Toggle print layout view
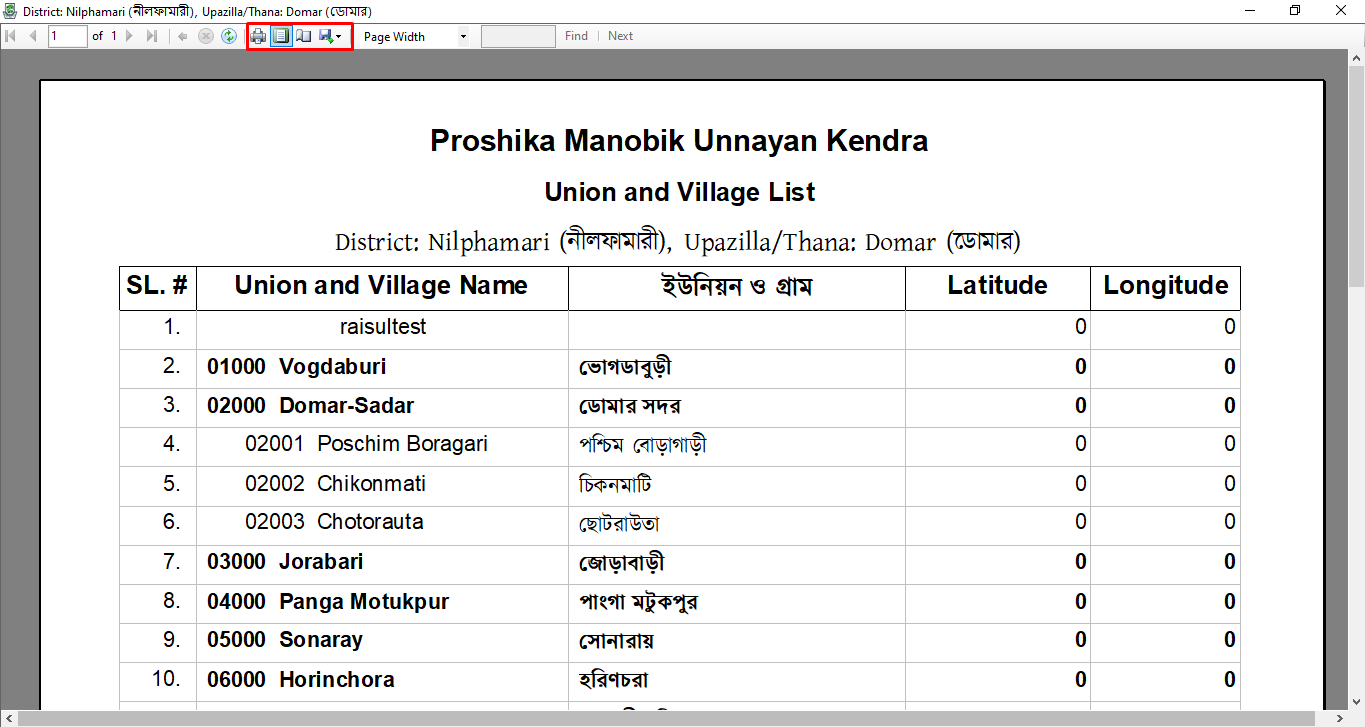Screen dimensions: 1365x727 282,36
